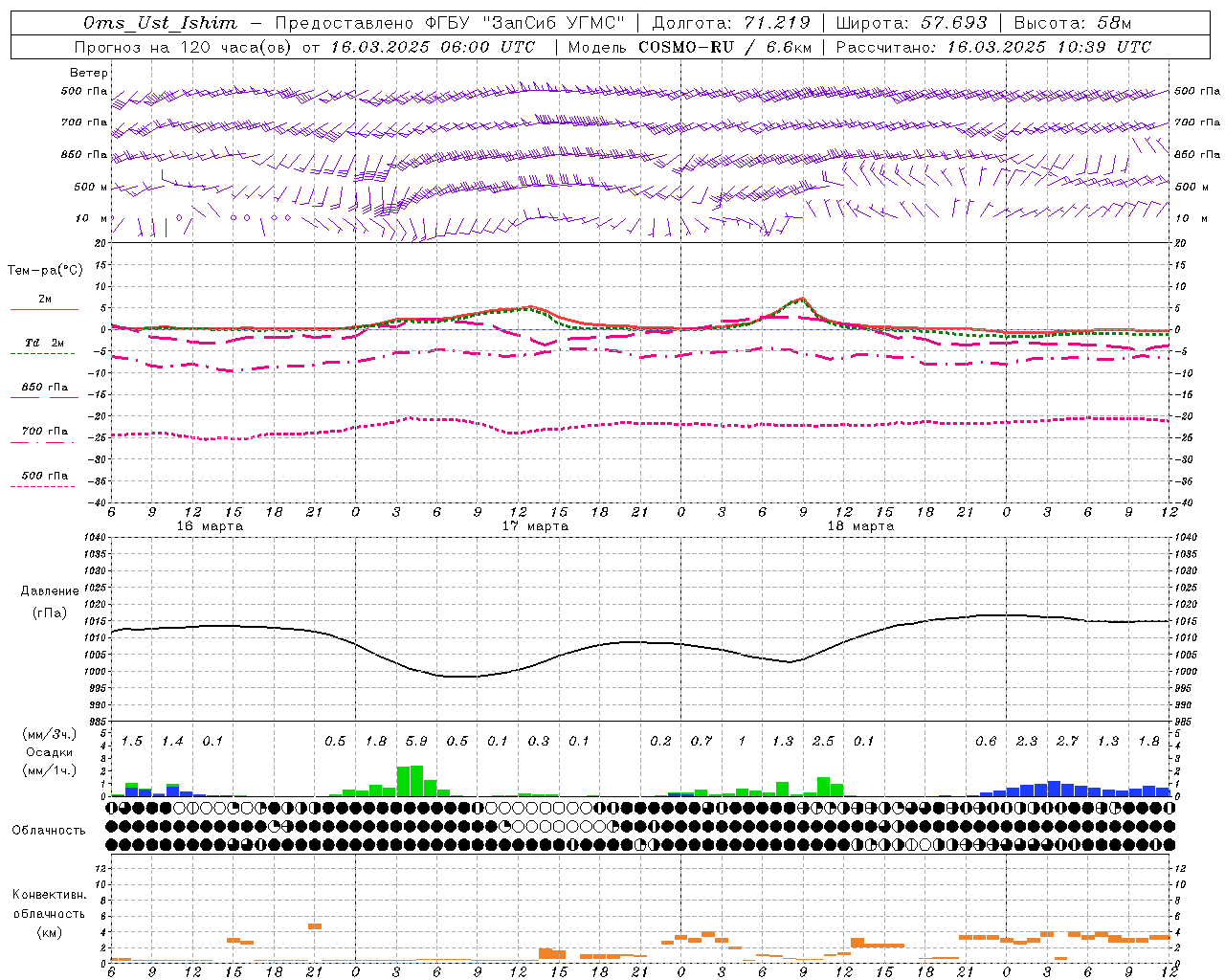Click the 0.7 precipitation value
This screenshot has width=1225, height=980.
702,742
